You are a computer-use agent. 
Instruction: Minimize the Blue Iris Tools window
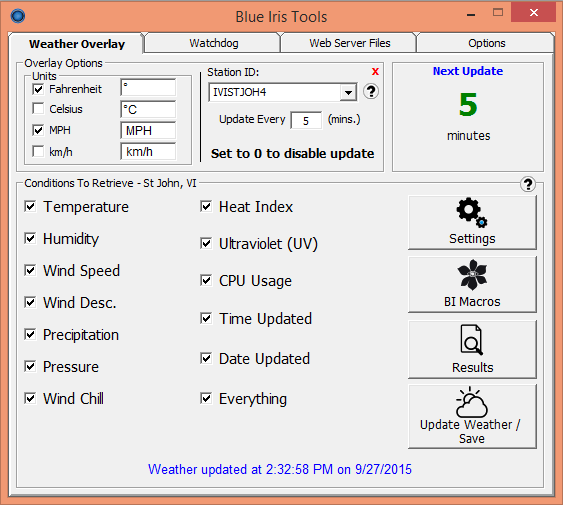point(471,14)
